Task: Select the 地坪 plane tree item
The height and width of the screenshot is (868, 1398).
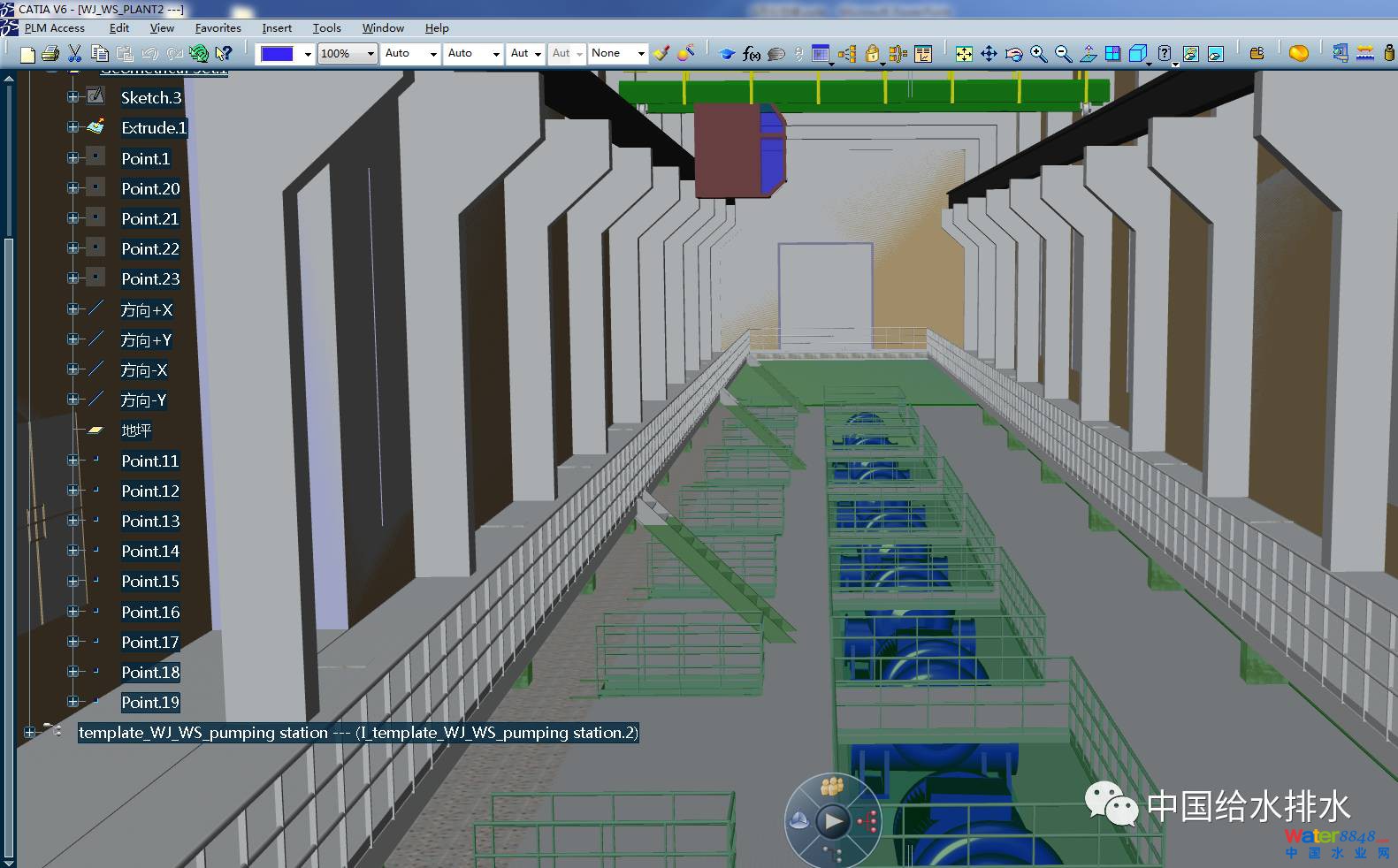Action: 136,430
